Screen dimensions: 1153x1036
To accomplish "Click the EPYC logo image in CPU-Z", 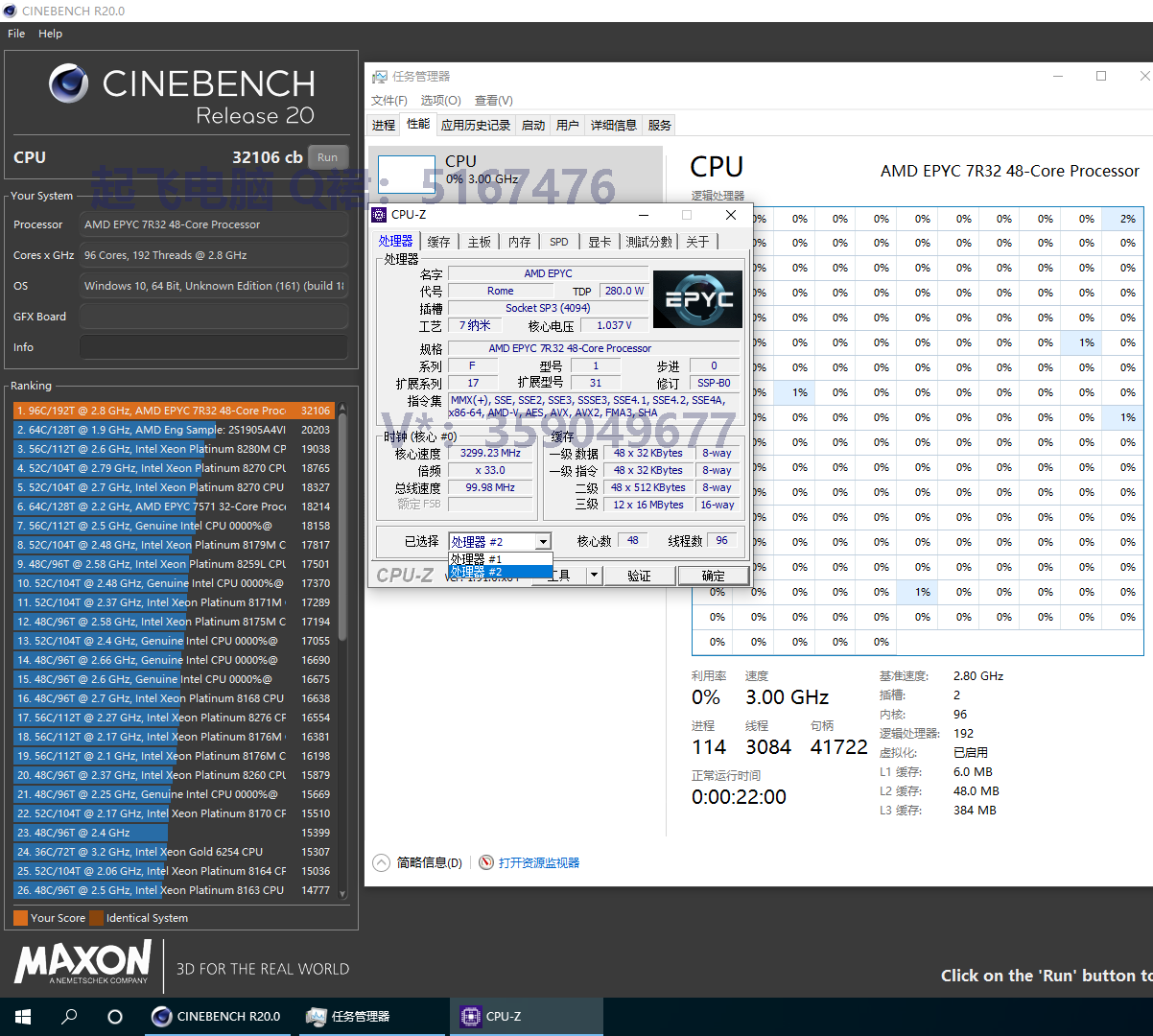I will 697,299.
